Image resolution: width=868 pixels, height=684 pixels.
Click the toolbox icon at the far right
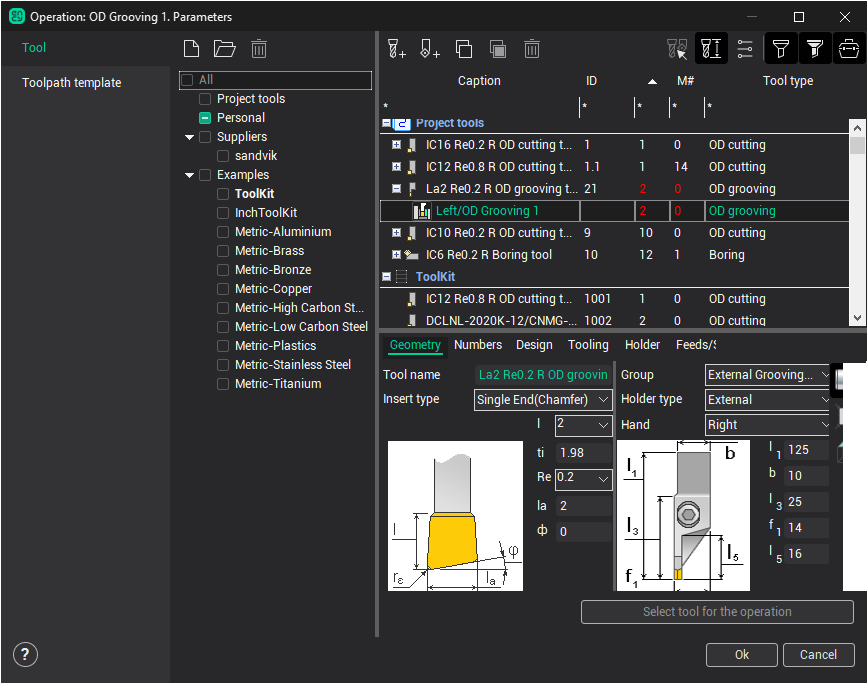pos(849,48)
